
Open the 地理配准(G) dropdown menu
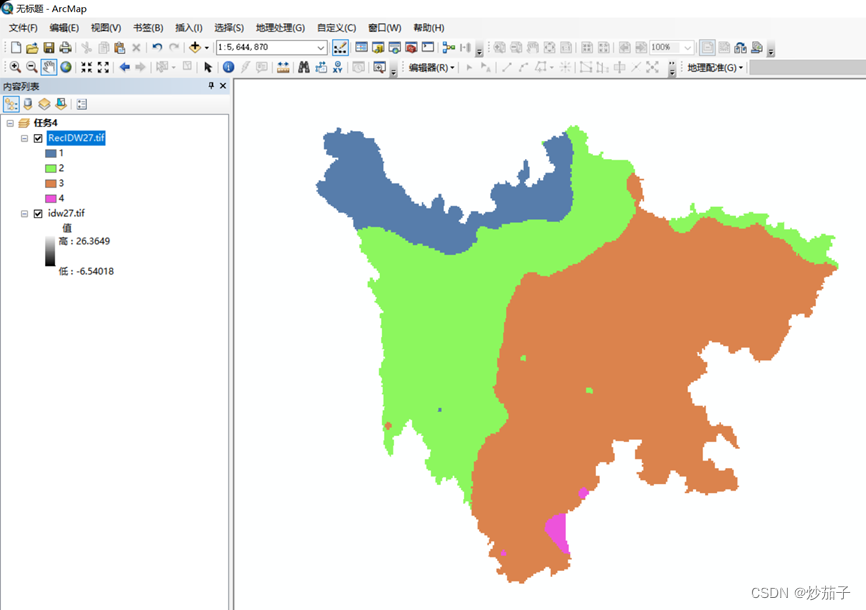(715, 67)
